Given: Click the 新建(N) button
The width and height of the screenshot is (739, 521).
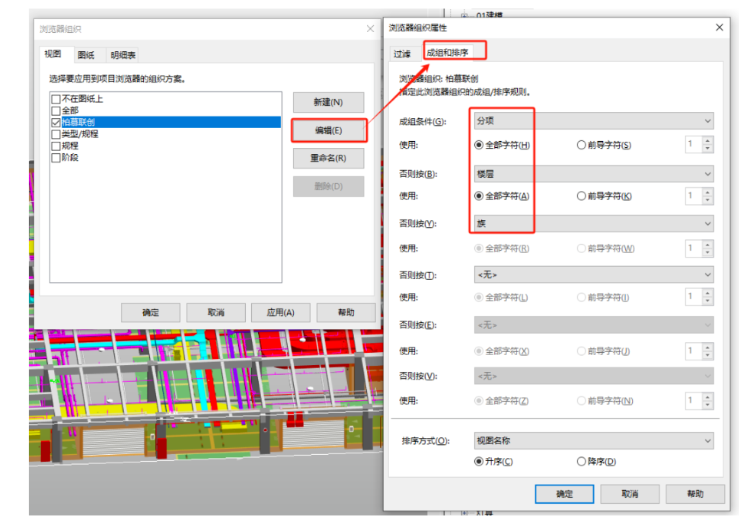Looking at the screenshot, I should (328, 102).
